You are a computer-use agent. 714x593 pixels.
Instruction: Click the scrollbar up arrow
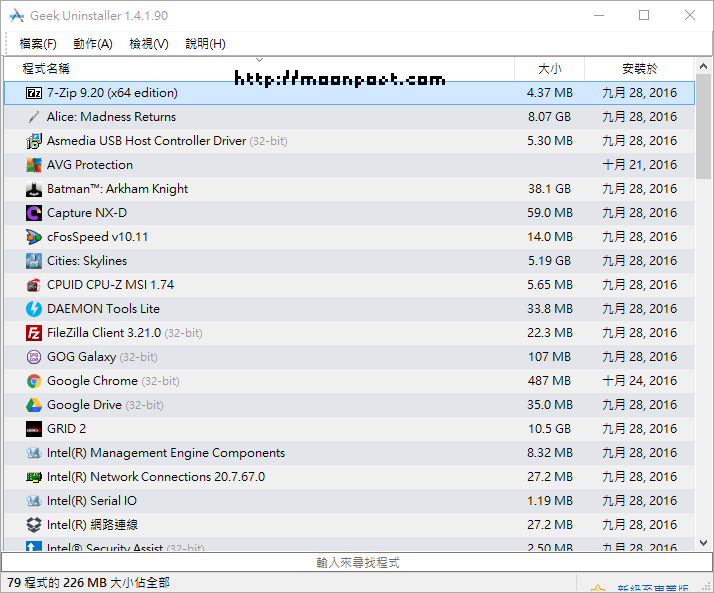click(704, 66)
